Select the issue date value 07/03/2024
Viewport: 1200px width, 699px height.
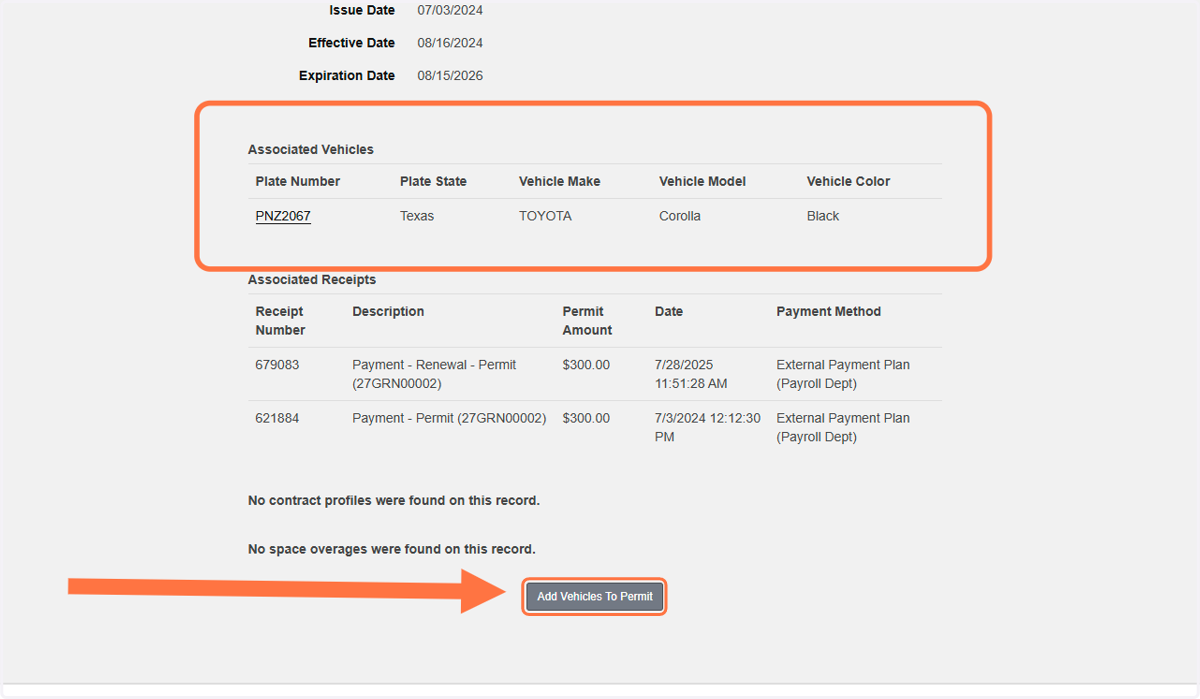tap(450, 10)
